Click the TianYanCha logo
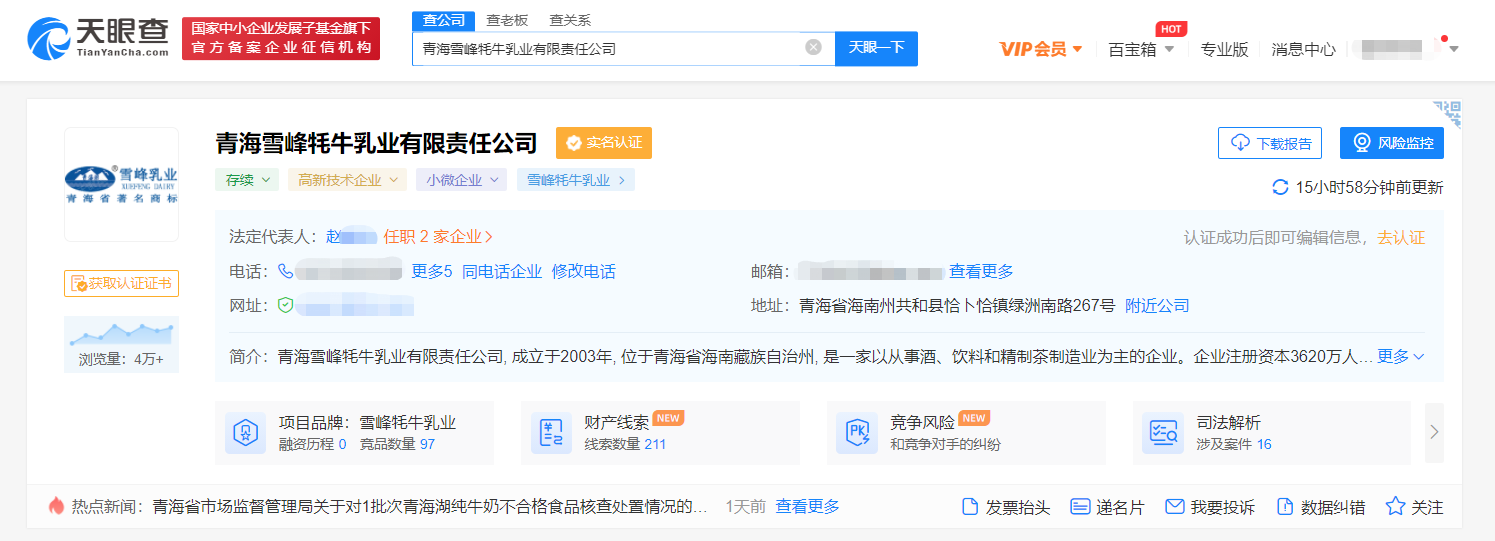The height and width of the screenshot is (541, 1495). 98,38
